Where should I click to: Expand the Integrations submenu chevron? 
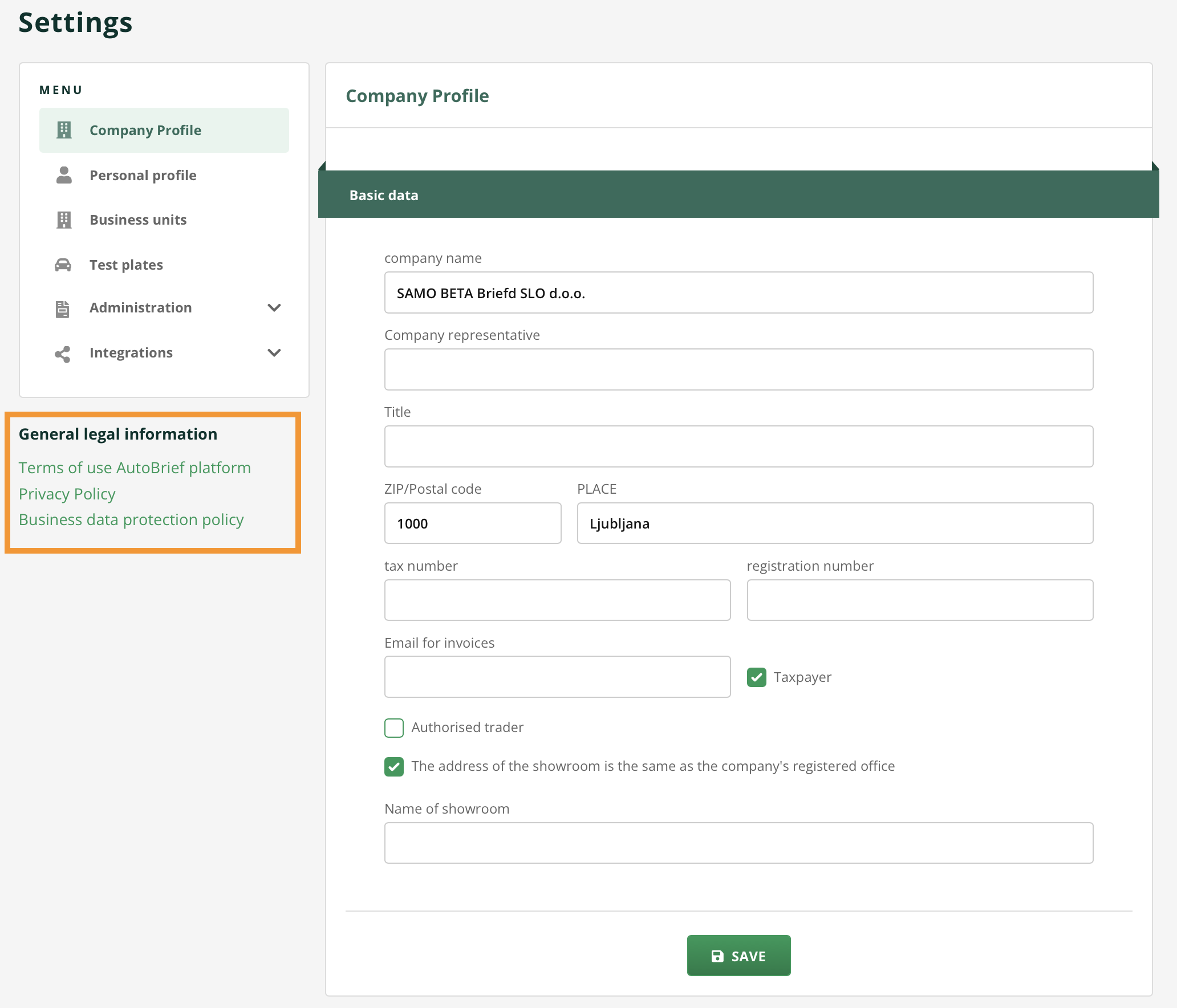274,353
